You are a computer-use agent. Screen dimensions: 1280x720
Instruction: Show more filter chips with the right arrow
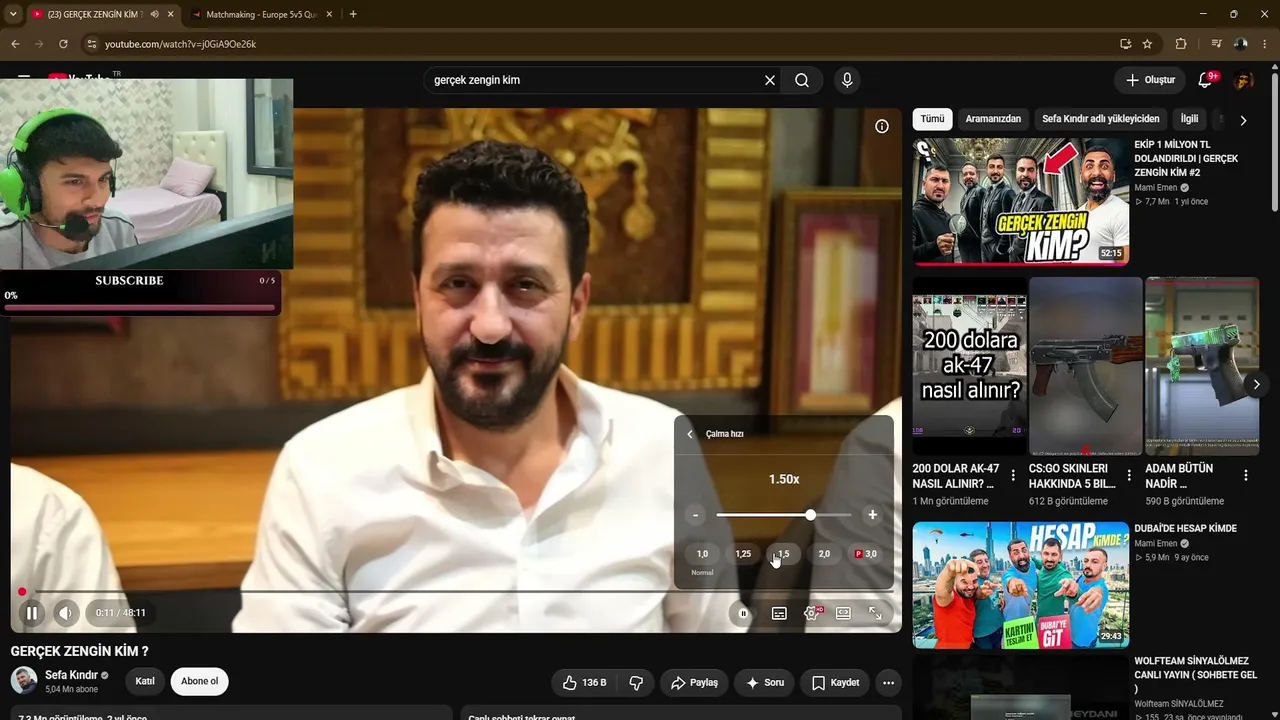(1243, 120)
